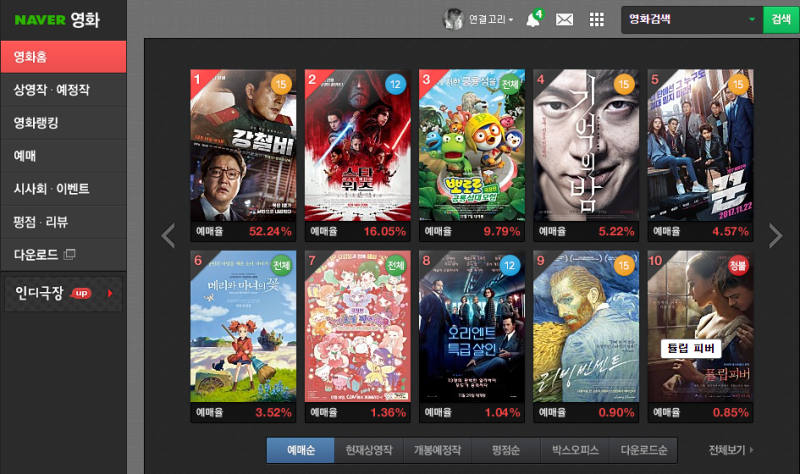
Task: Click the 0.90% reservation rate
Action: click(616, 412)
